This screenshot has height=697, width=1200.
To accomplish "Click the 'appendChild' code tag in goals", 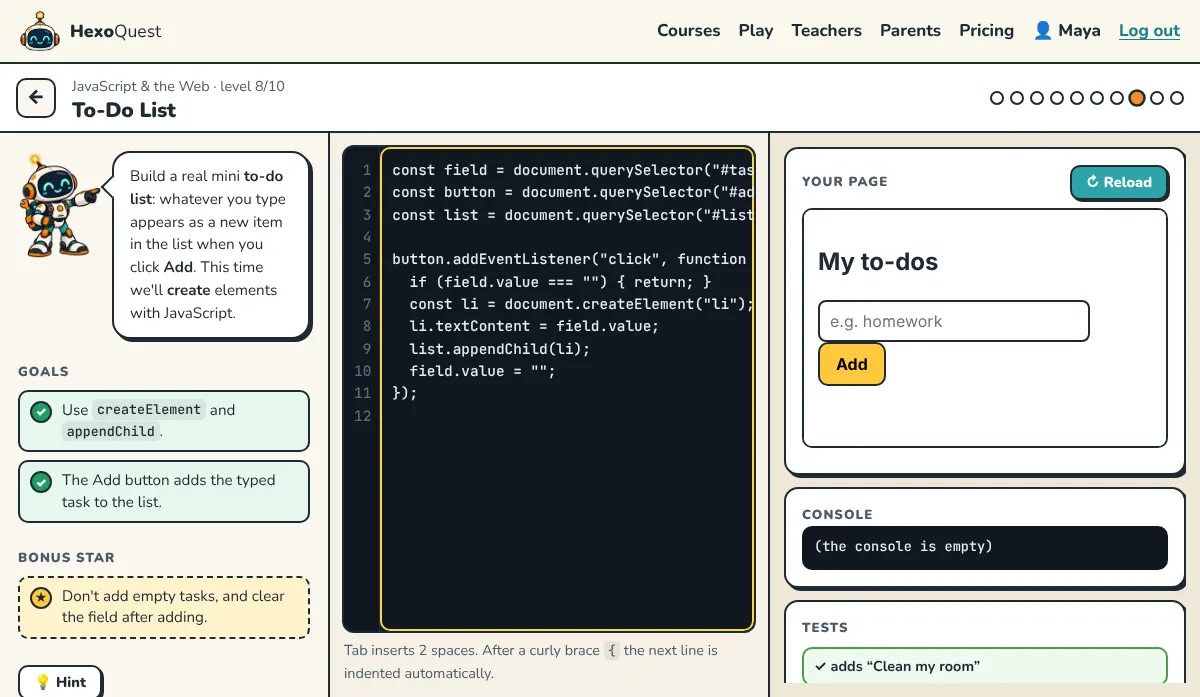I will click(110, 431).
